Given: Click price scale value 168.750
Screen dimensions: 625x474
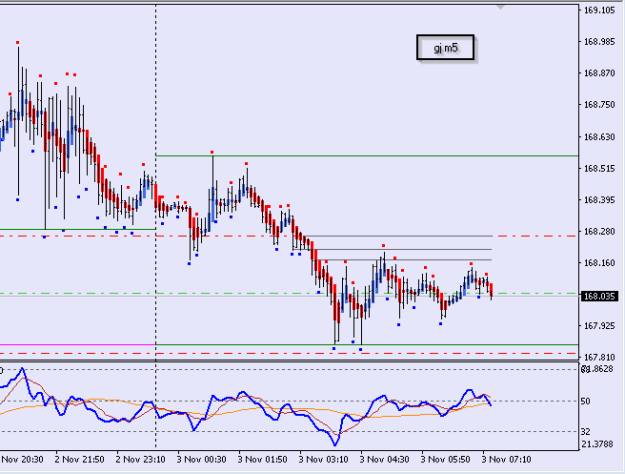Looking at the screenshot, I should tap(599, 104).
